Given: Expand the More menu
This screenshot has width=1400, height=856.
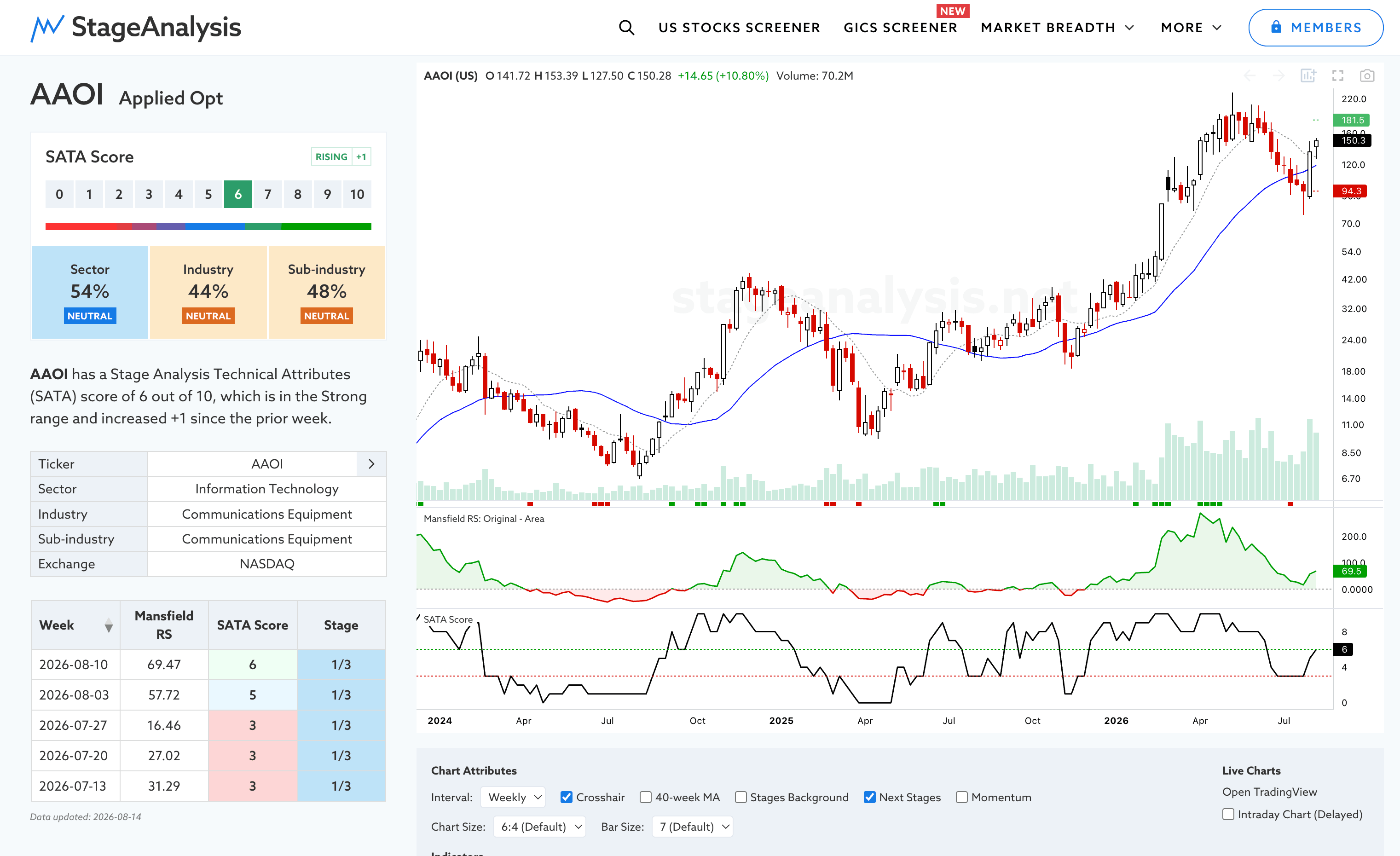Looking at the screenshot, I should [1191, 27].
